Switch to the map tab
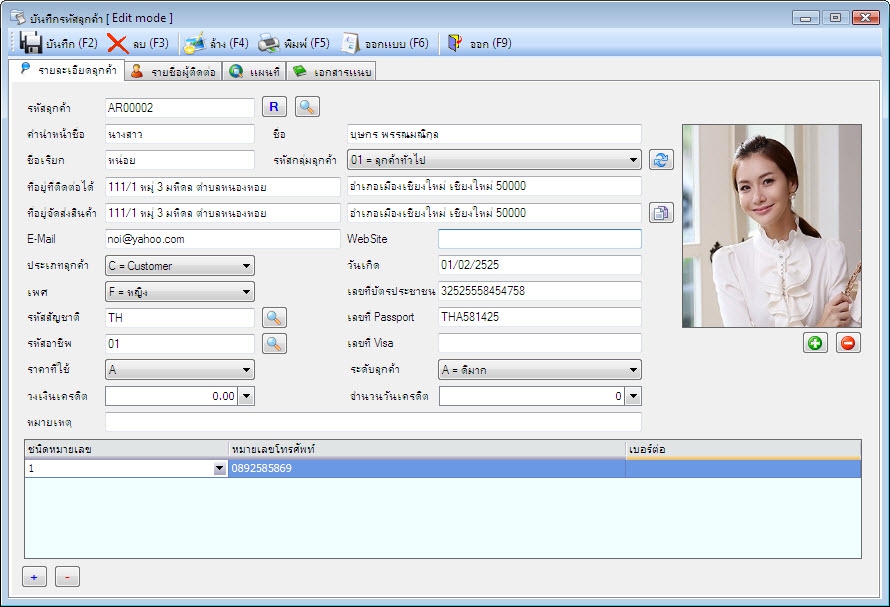 (x=255, y=71)
